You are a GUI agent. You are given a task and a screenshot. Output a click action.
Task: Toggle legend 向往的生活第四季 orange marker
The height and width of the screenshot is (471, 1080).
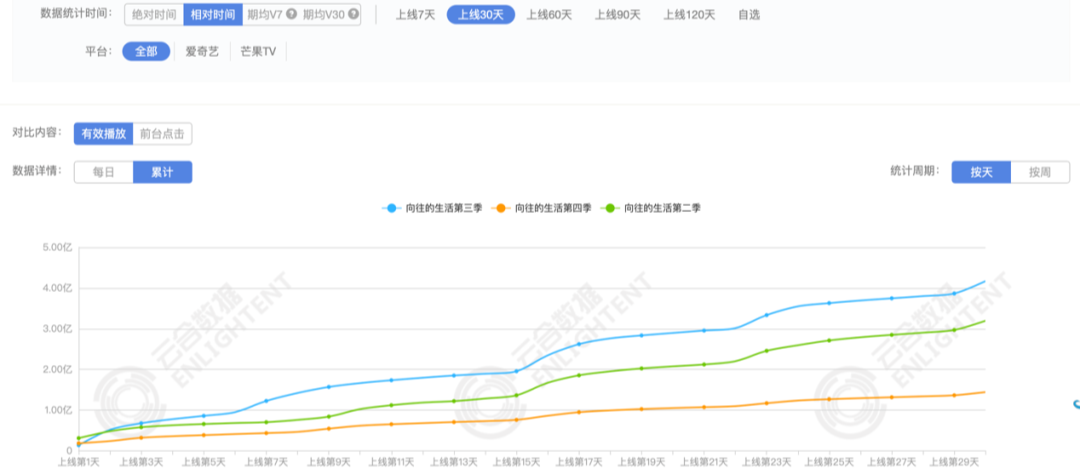point(501,208)
